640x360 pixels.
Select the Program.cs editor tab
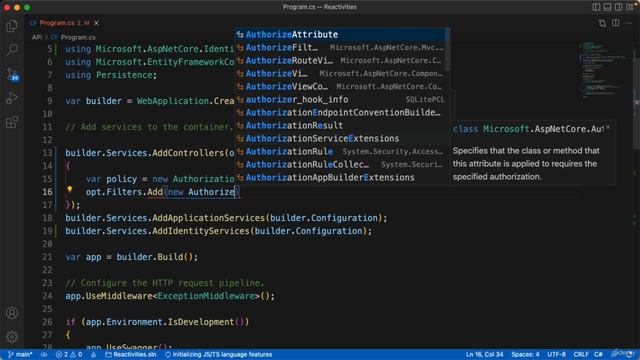point(64,23)
